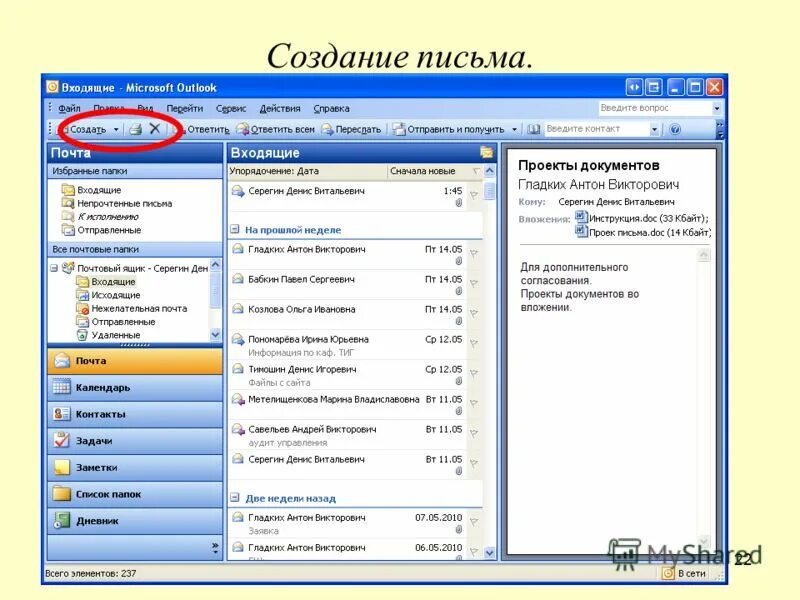Toggle reading pane attachment marker on Тимошин message
The image size is (800, 600).
460,380
